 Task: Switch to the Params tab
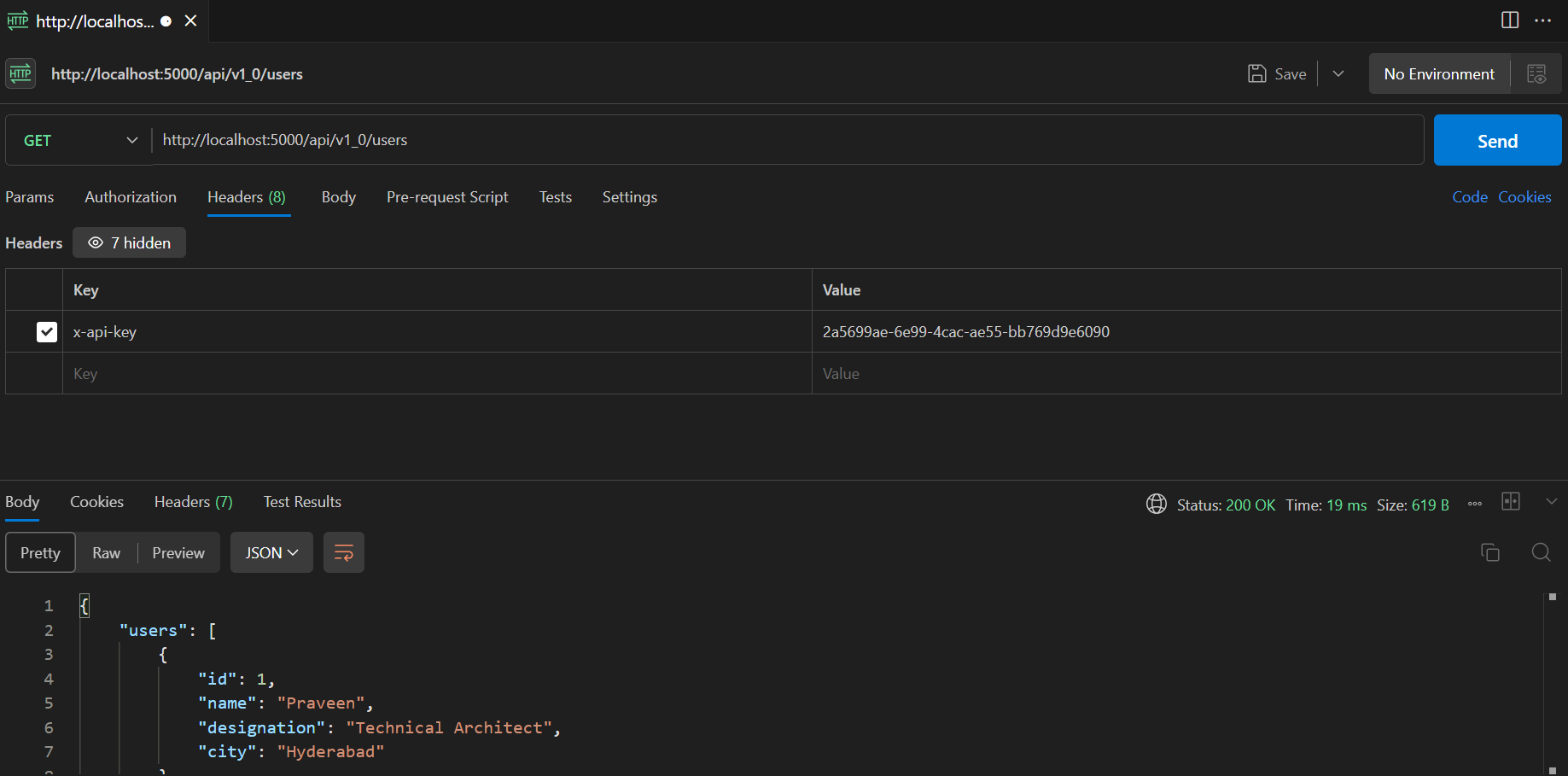point(30,197)
